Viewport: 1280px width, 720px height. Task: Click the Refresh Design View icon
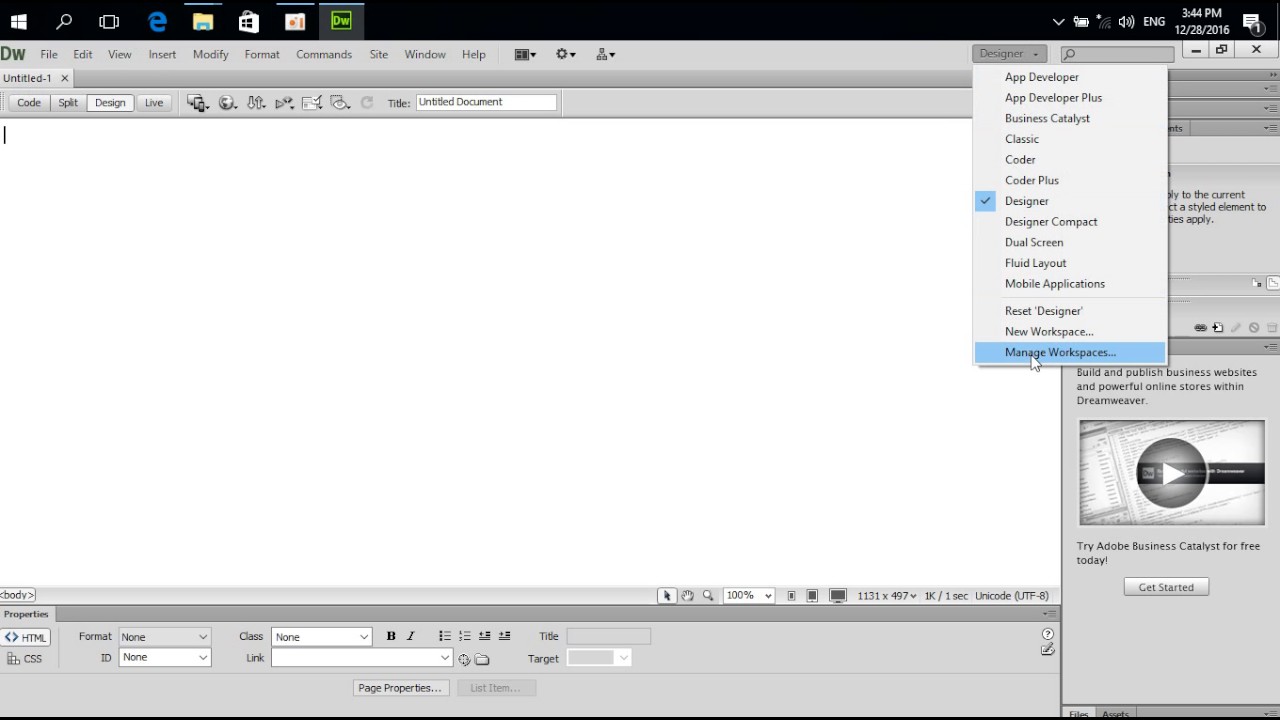[367, 103]
